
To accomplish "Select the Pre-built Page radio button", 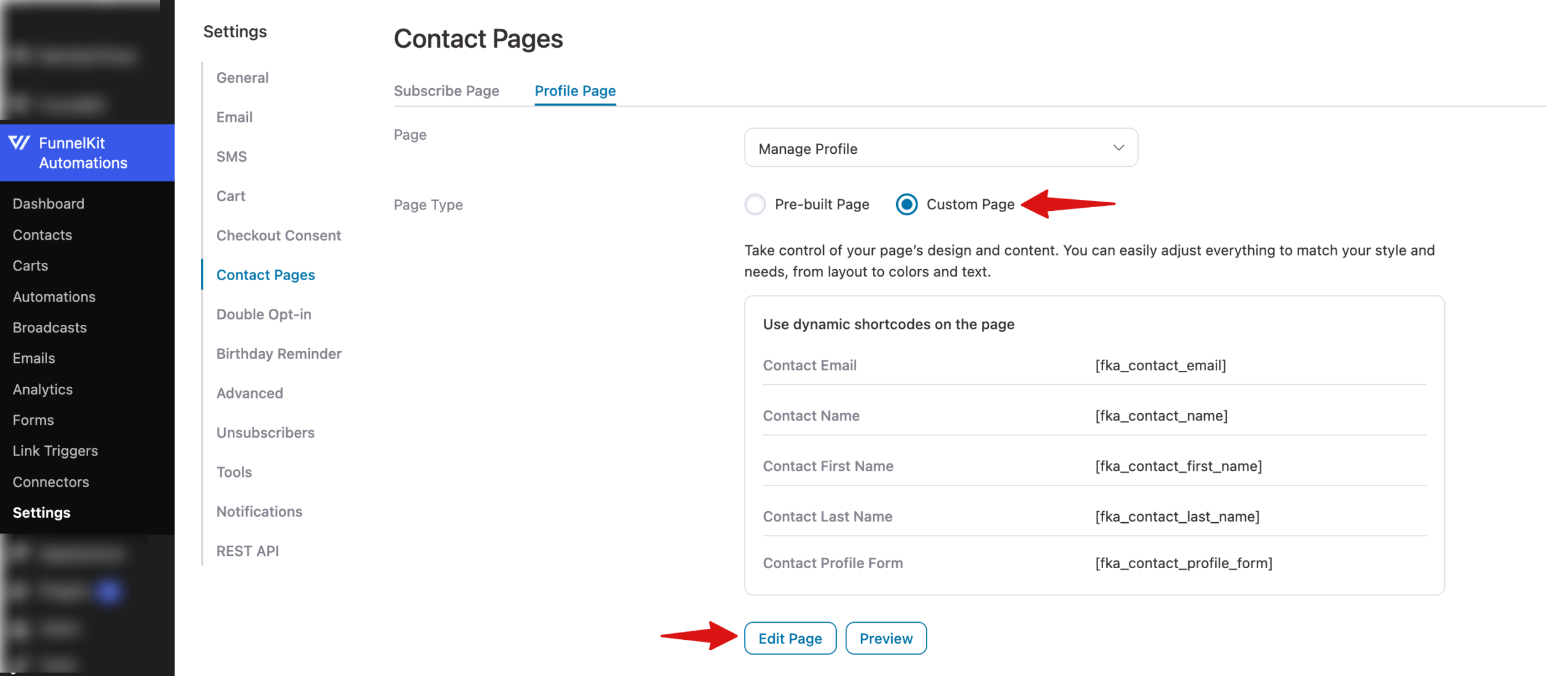I will click(755, 204).
